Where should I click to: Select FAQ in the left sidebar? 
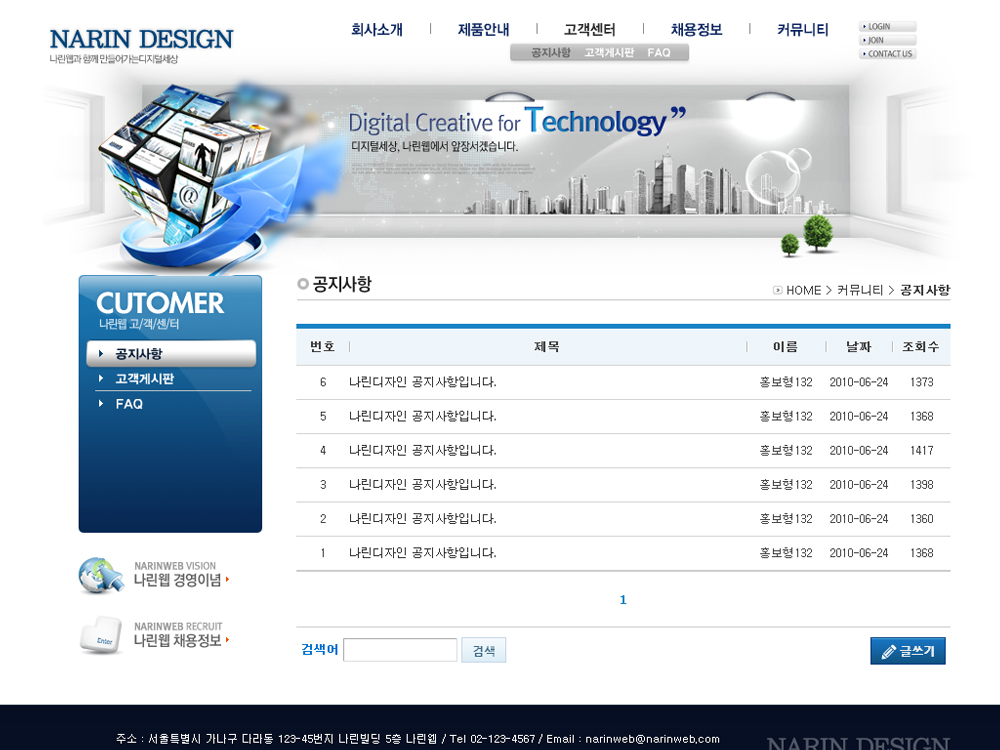tap(129, 404)
